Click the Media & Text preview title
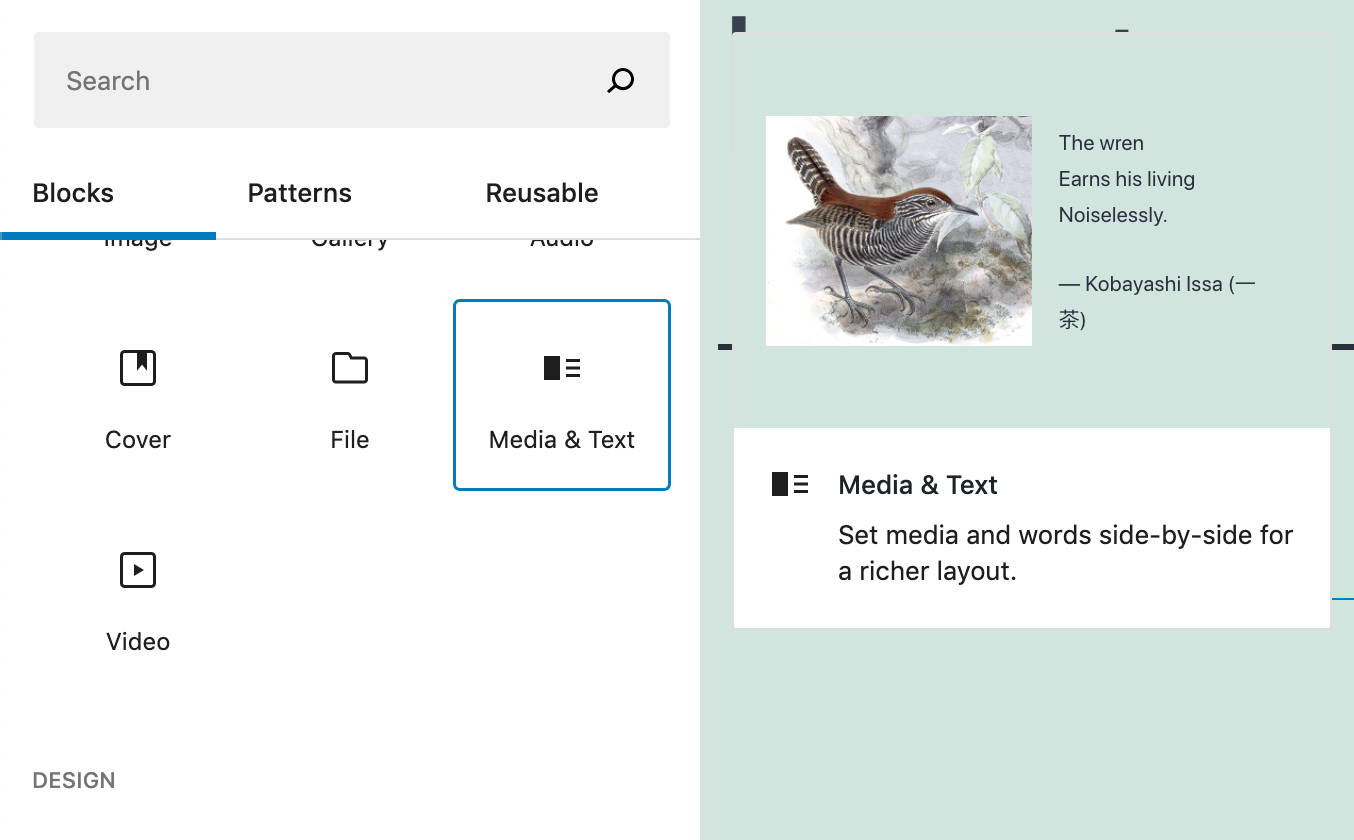The height and width of the screenshot is (840, 1354). coord(918,485)
